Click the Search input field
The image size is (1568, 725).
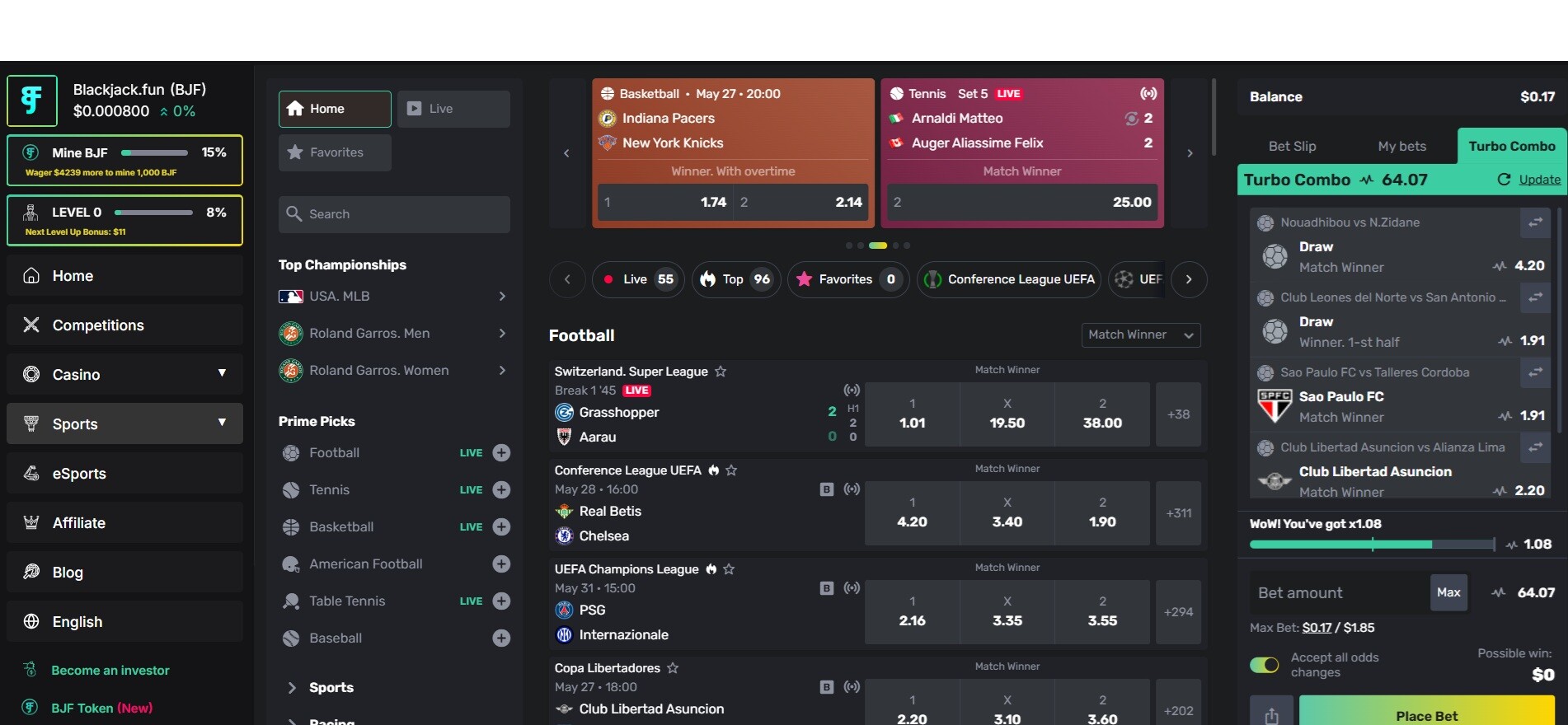[x=394, y=214]
